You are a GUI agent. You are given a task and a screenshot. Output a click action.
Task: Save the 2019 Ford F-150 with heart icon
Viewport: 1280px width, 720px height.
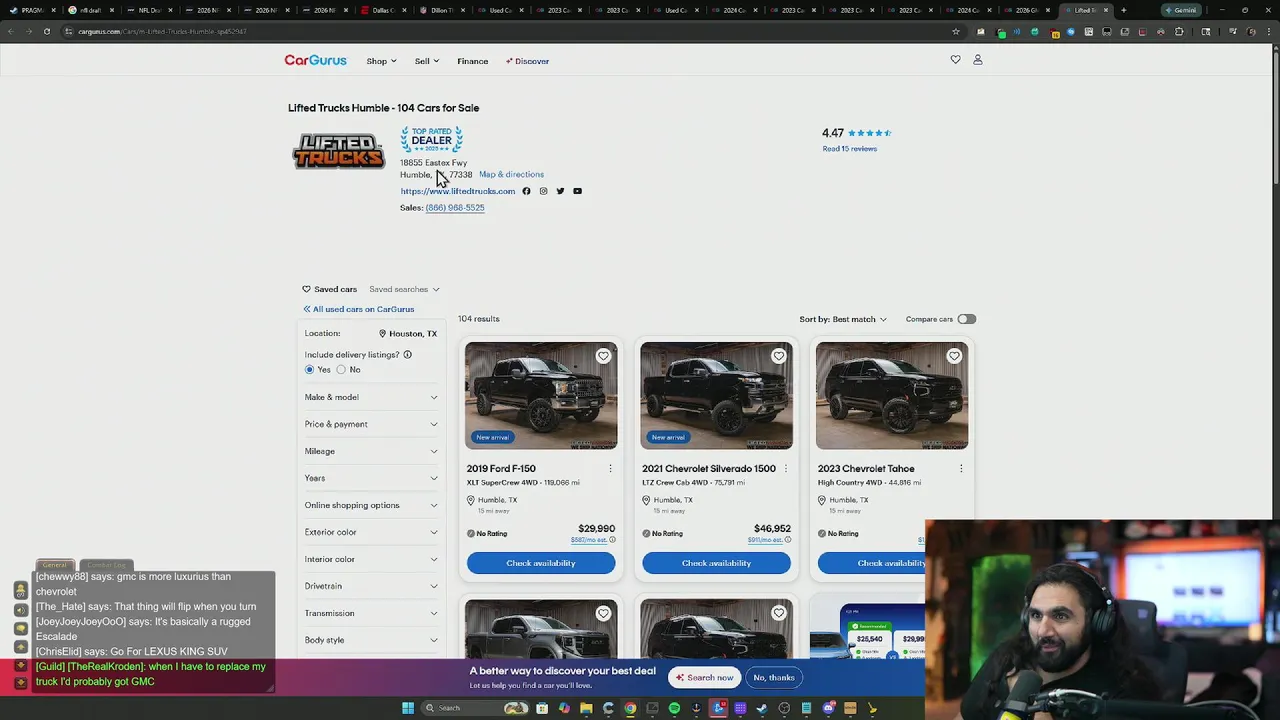pos(603,356)
